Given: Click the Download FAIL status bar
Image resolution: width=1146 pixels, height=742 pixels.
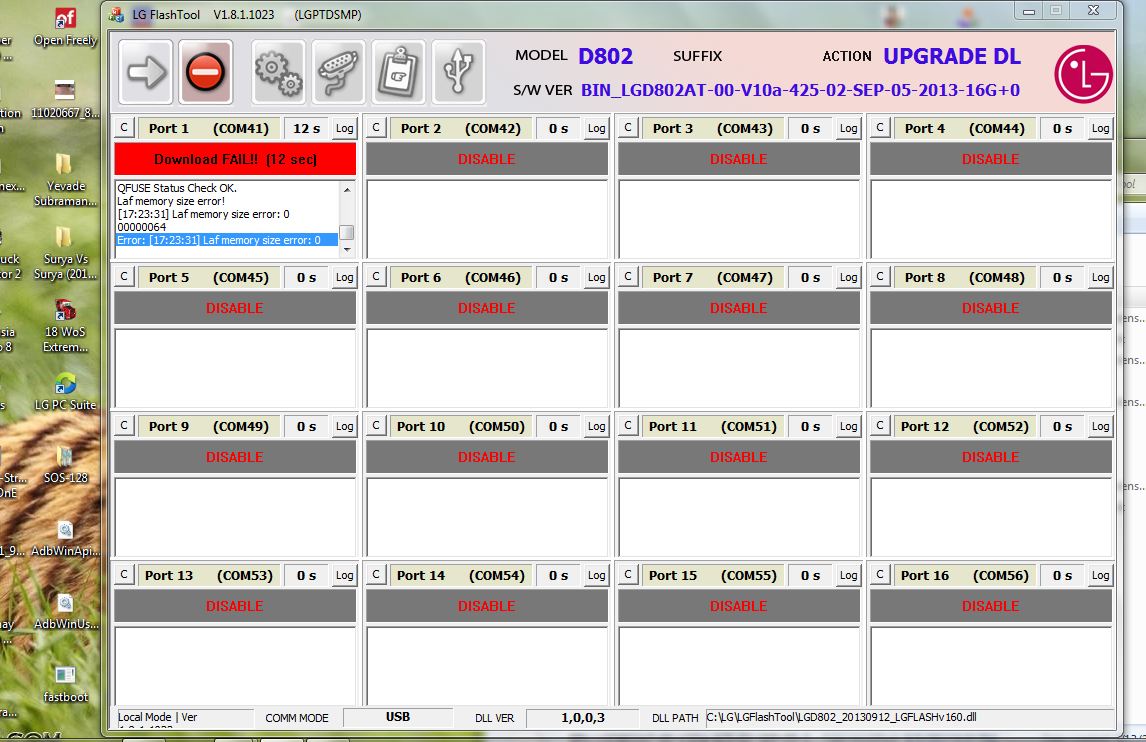Looking at the screenshot, I should 235,159.
